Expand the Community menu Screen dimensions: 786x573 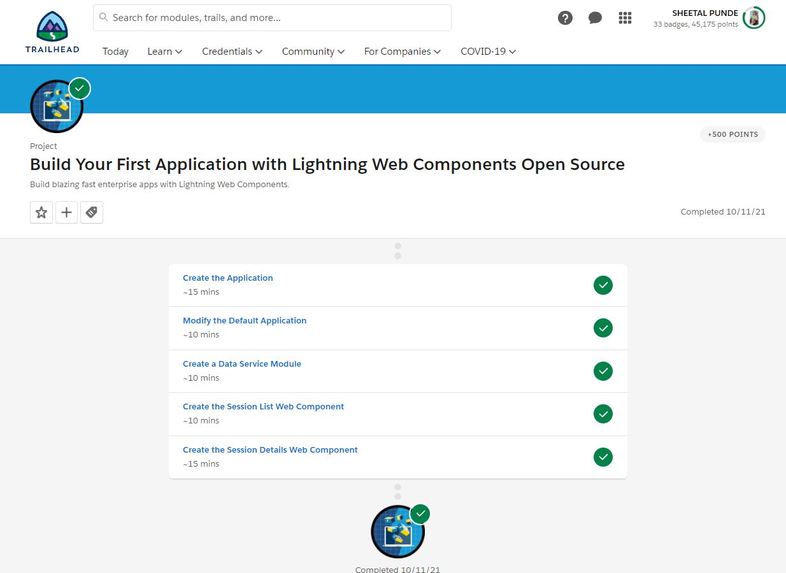pyautogui.click(x=313, y=51)
